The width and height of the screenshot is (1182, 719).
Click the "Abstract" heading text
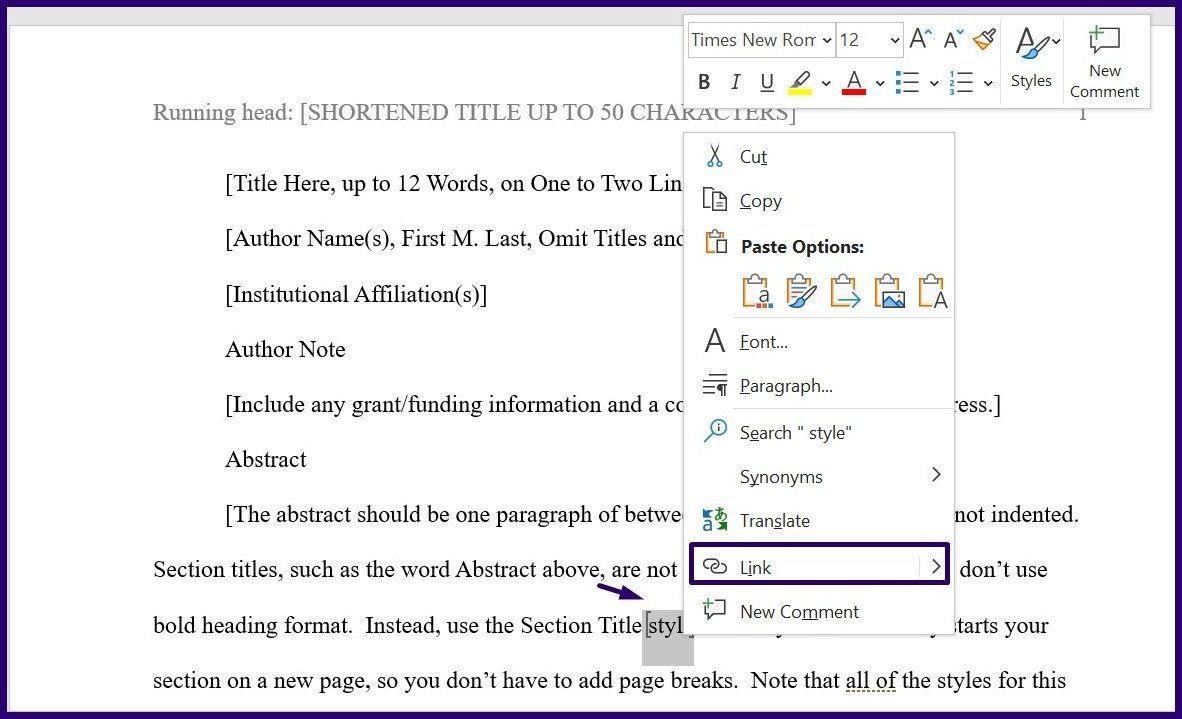[x=266, y=459]
